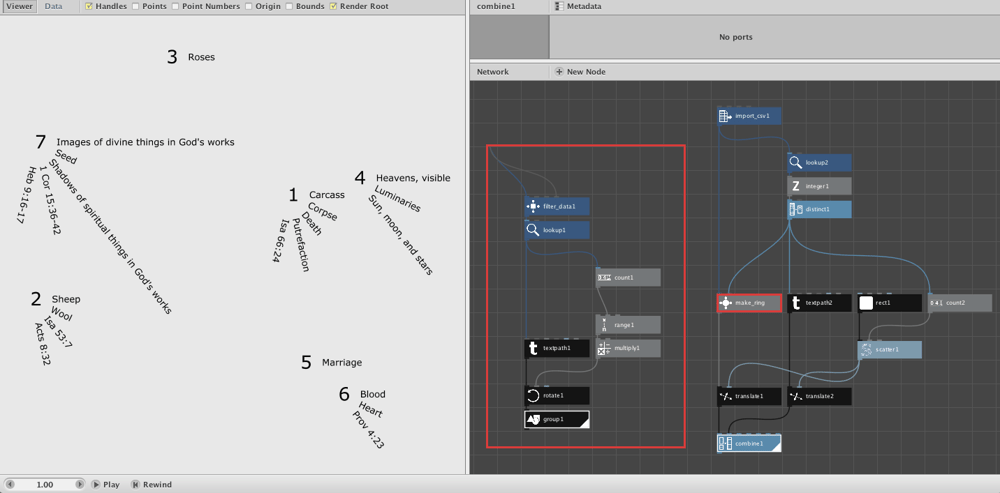Click the group1 node icon
The image size is (1000, 493).
click(533, 419)
